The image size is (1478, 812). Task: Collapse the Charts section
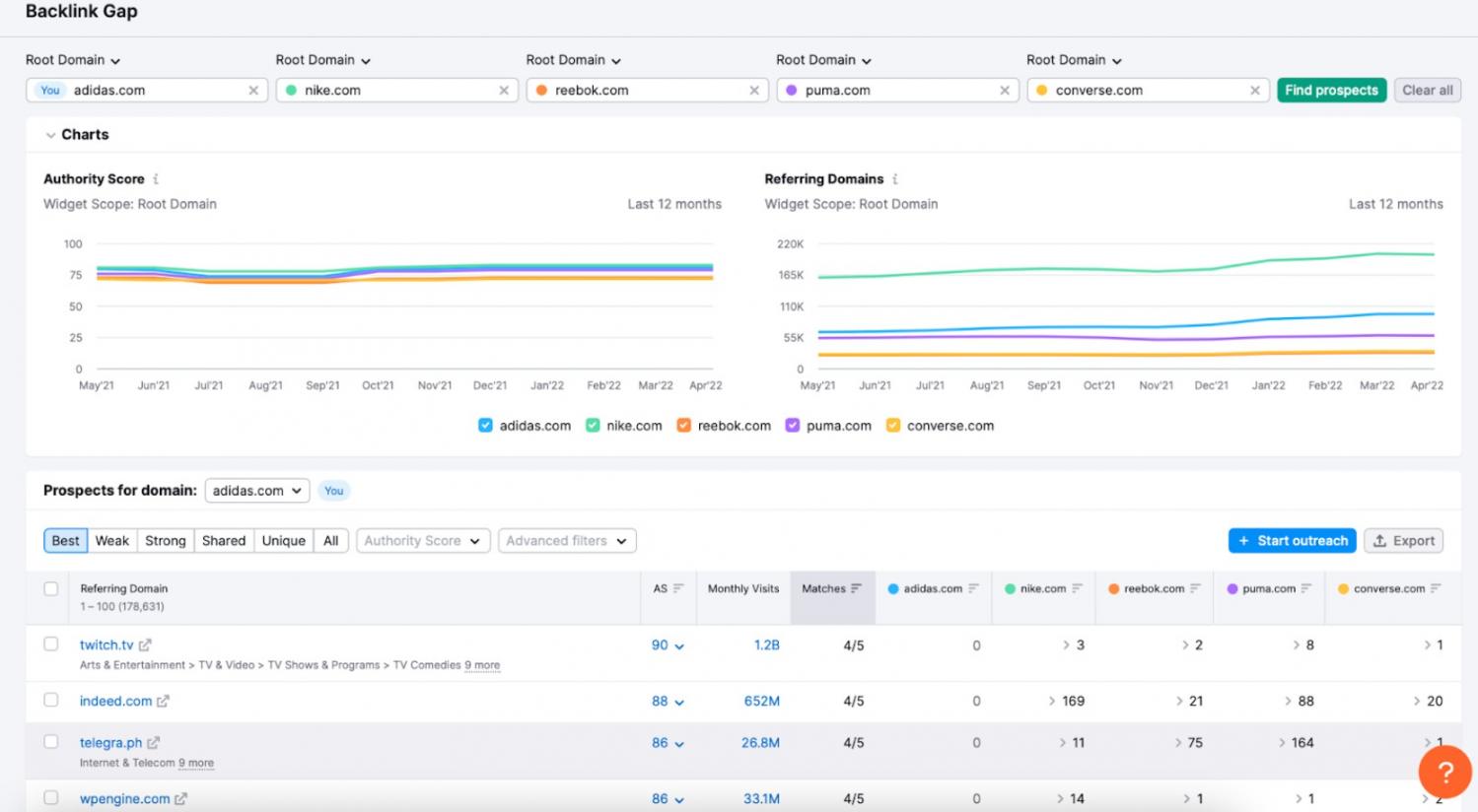pyautogui.click(x=51, y=135)
